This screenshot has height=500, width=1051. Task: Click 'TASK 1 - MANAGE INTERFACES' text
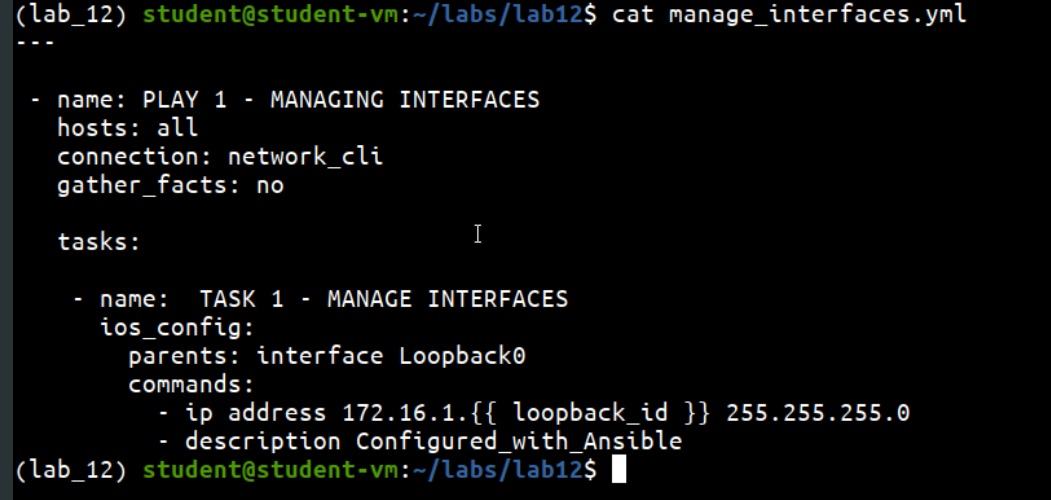[383, 299]
